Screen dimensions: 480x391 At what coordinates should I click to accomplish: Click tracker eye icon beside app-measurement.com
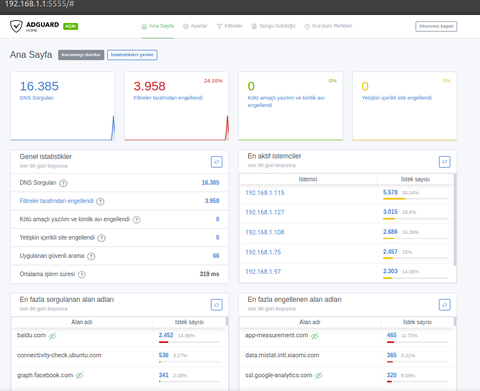315,336
